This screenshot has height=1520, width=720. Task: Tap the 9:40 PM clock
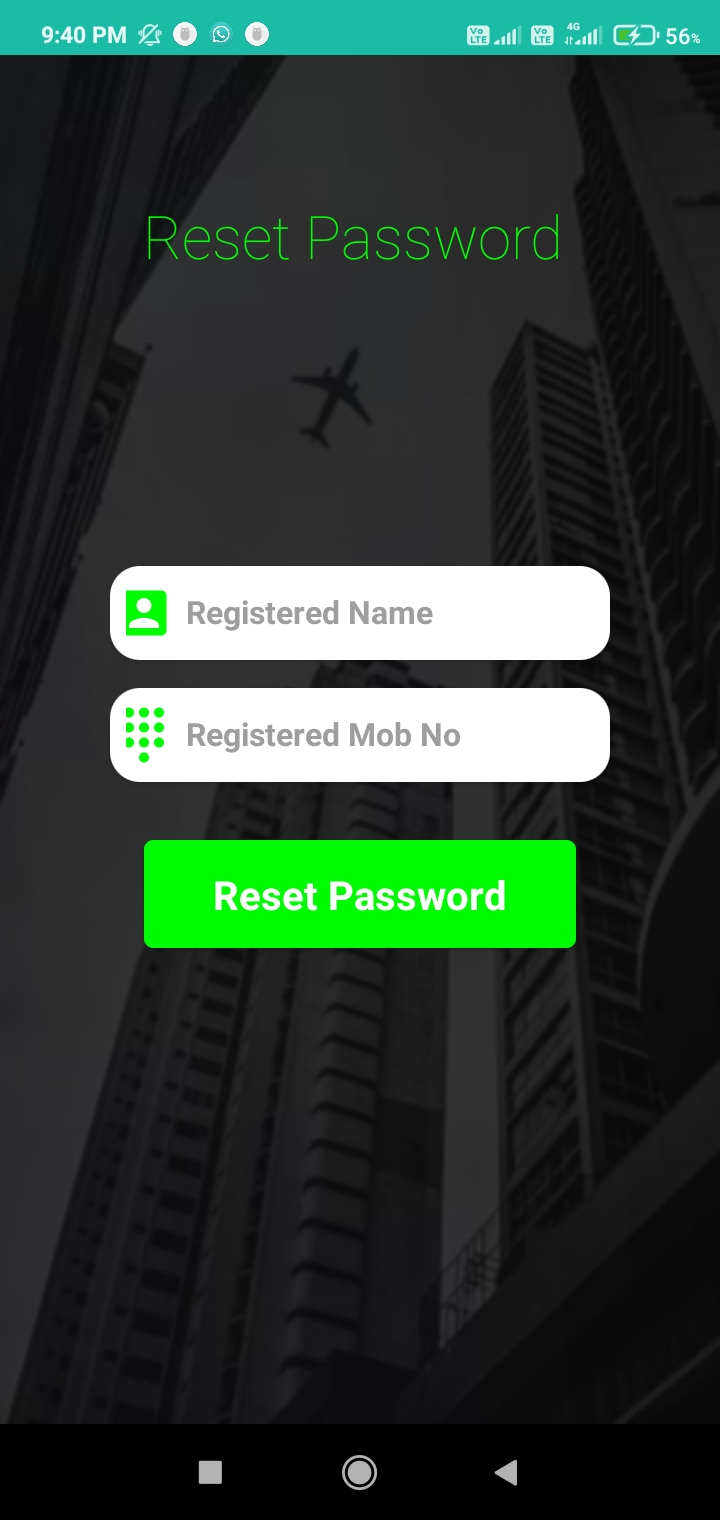point(84,35)
